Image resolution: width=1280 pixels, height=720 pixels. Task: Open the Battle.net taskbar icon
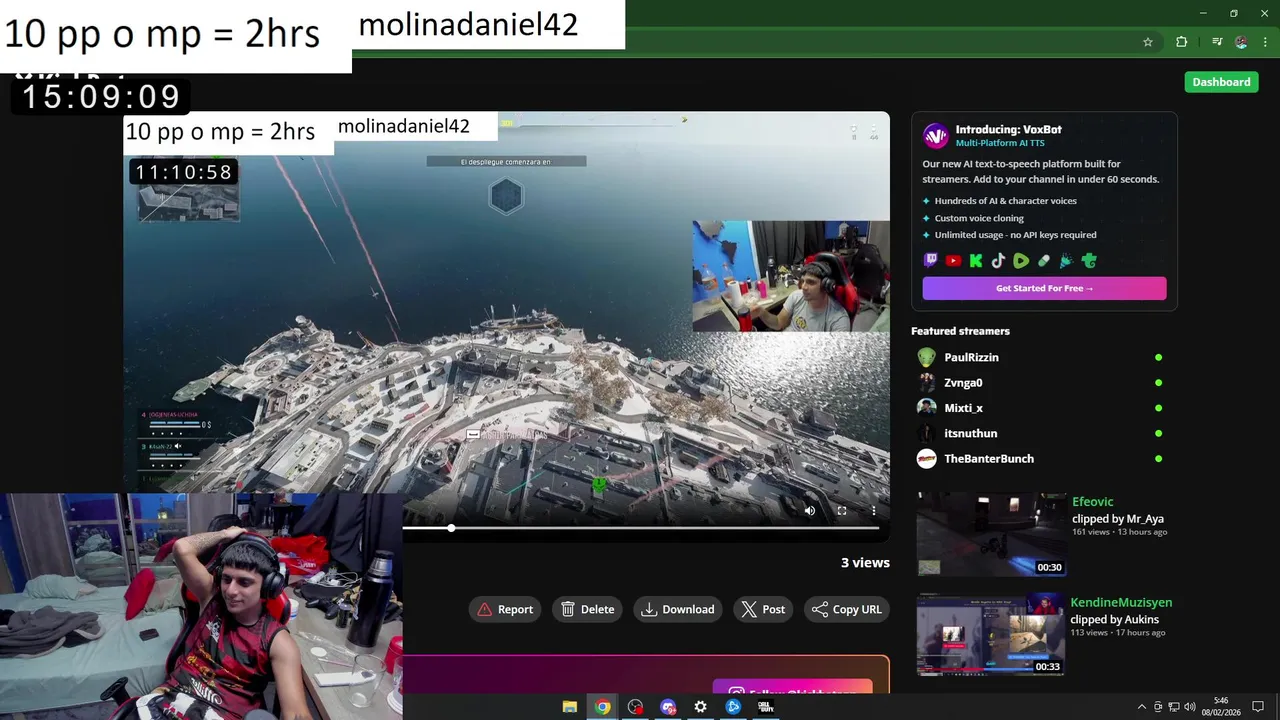(733, 707)
